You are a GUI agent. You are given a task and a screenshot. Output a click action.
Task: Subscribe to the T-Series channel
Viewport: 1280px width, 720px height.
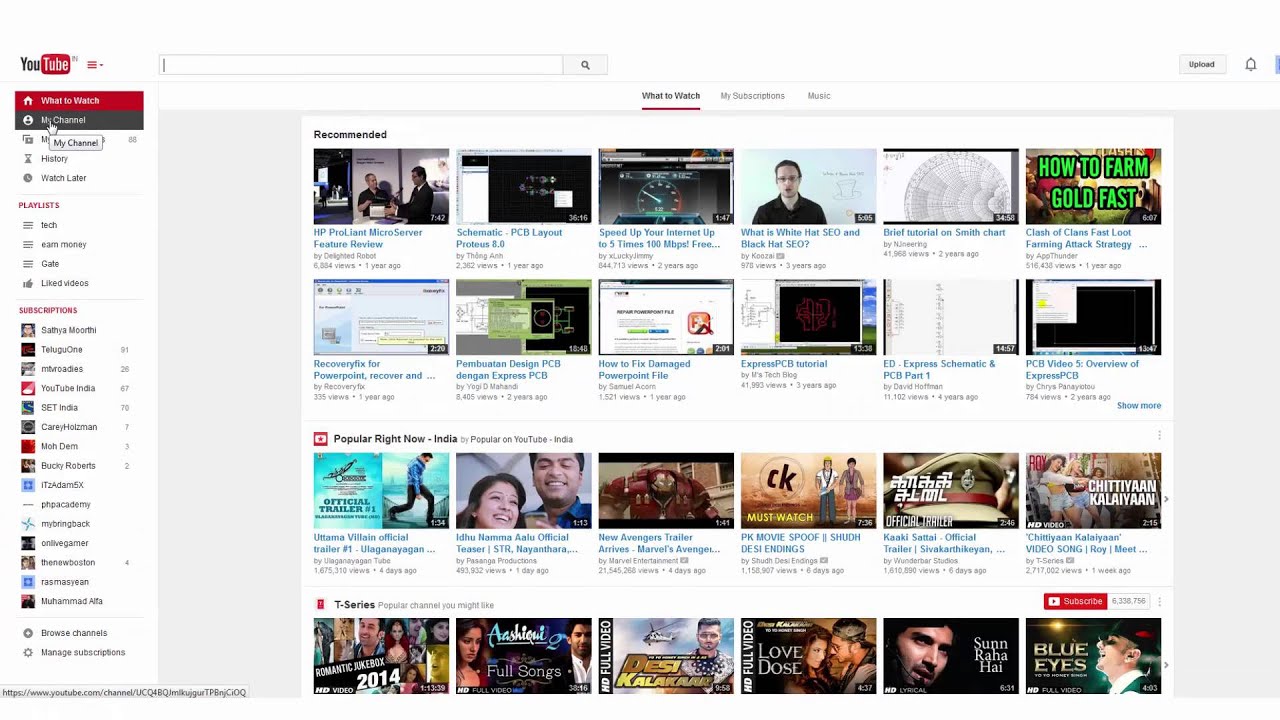pos(1075,601)
